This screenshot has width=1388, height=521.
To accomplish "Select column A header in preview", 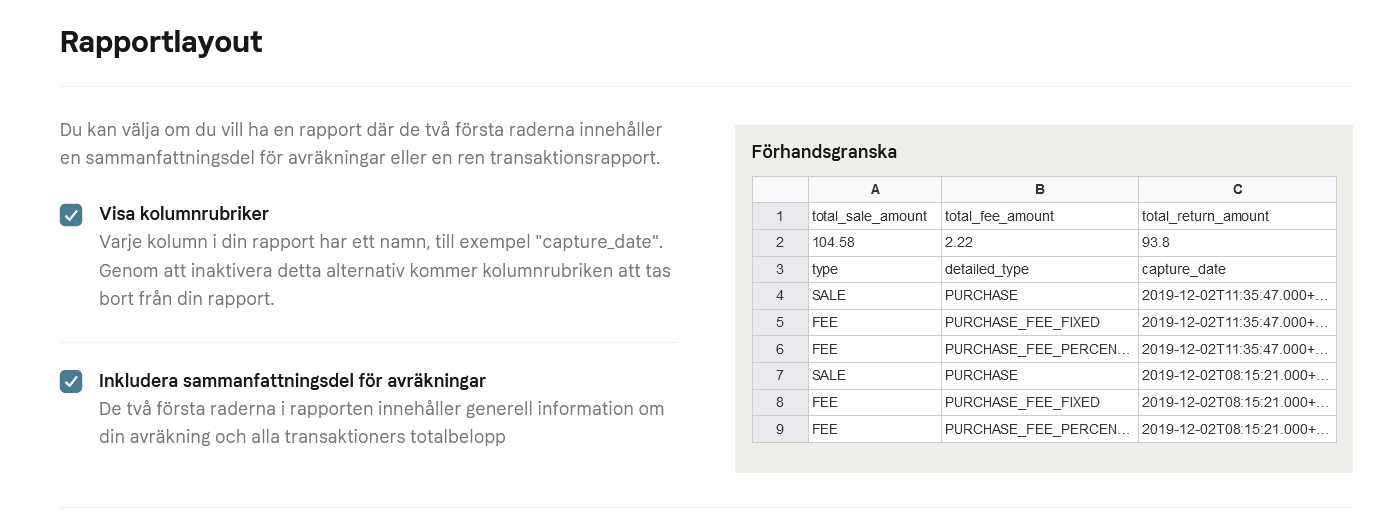I will click(x=875, y=189).
